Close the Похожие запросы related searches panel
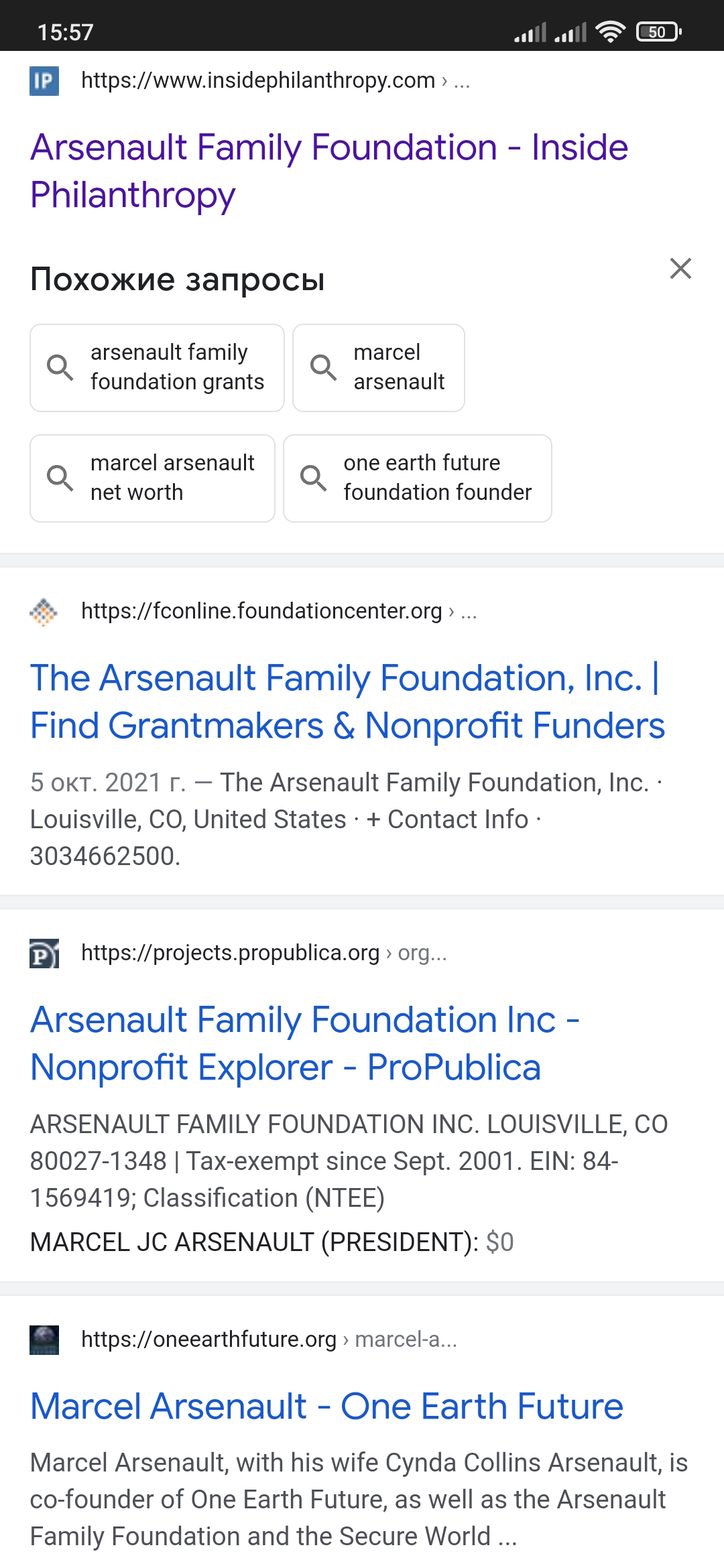This screenshot has height=1568, width=724. [680, 269]
